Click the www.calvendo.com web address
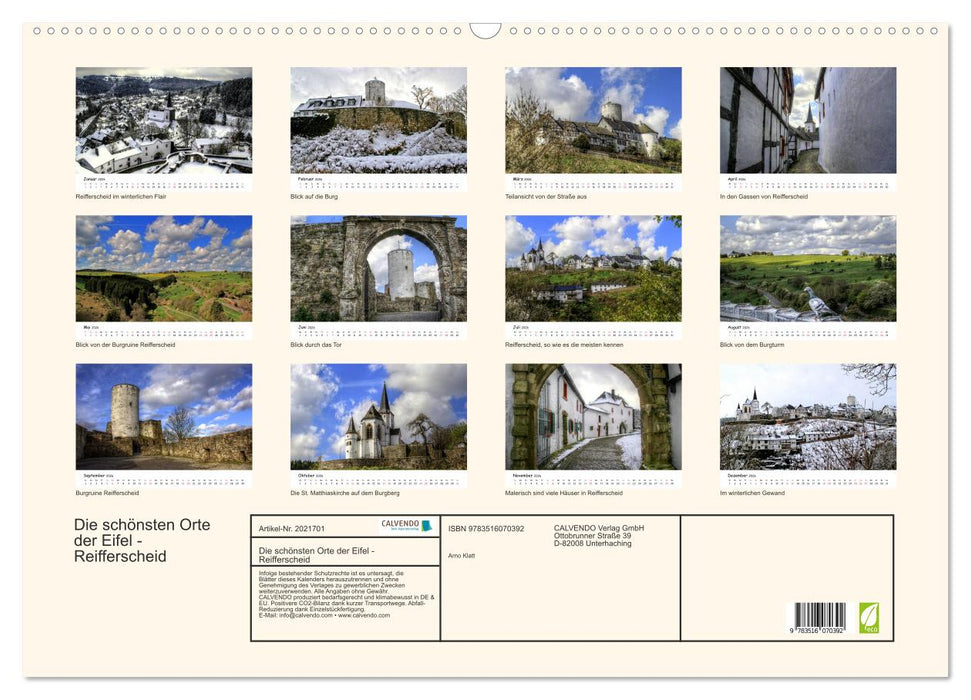This screenshot has height=700, width=971. point(363,615)
